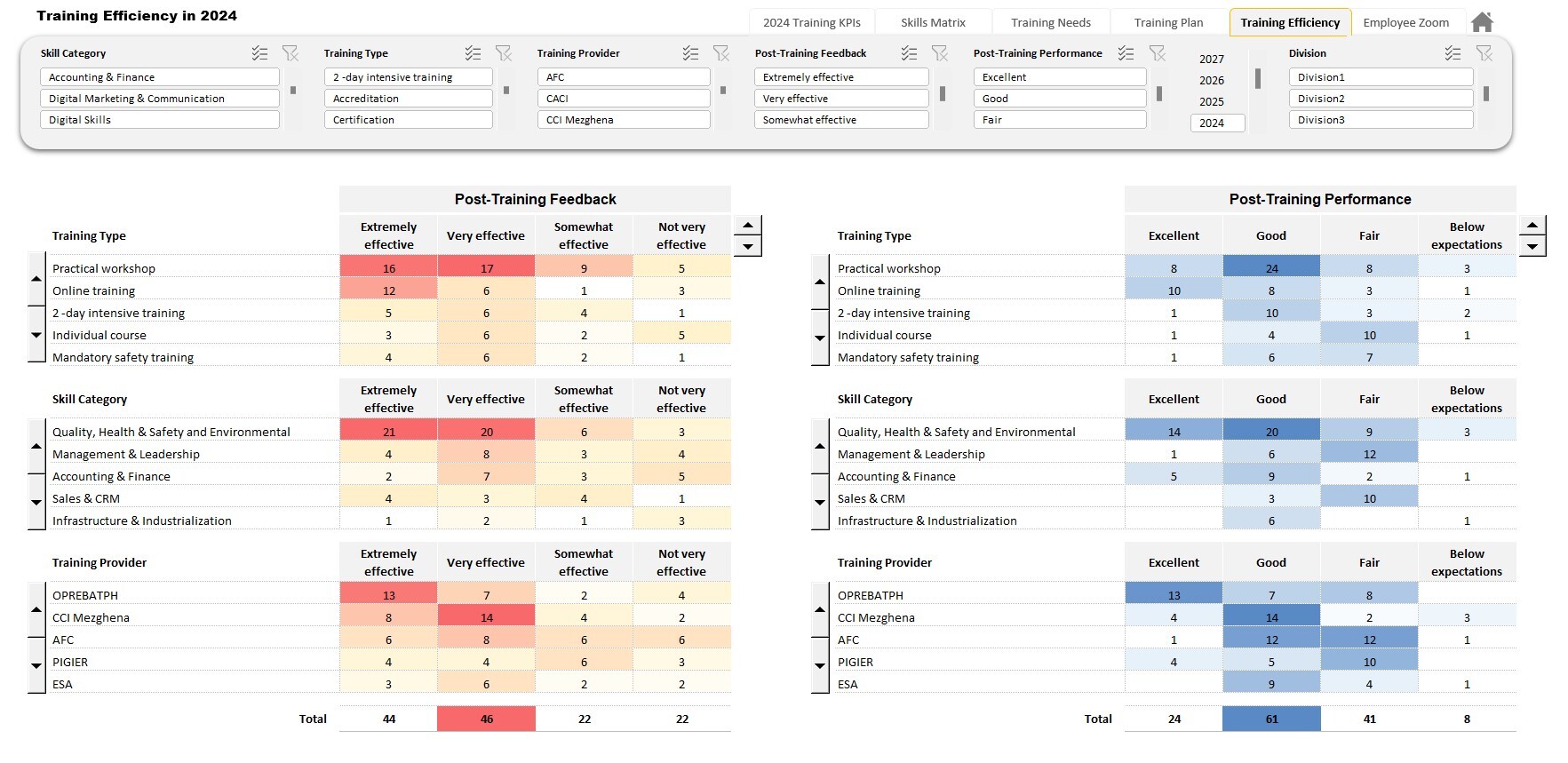Click down arrow beside Post-Training Performance columns
This screenshot has width=1568, height=763.
[1532, 246]
